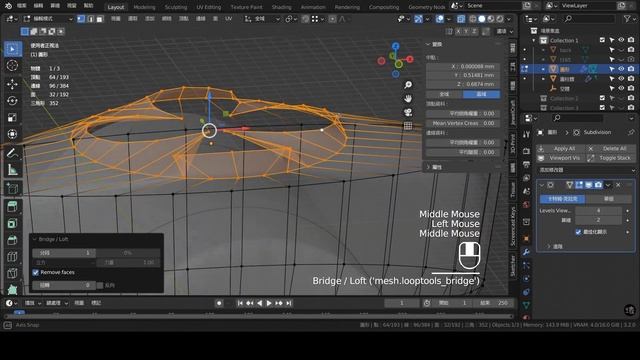
Task: Toggle viewport overlays button
Action: (440, 19)
